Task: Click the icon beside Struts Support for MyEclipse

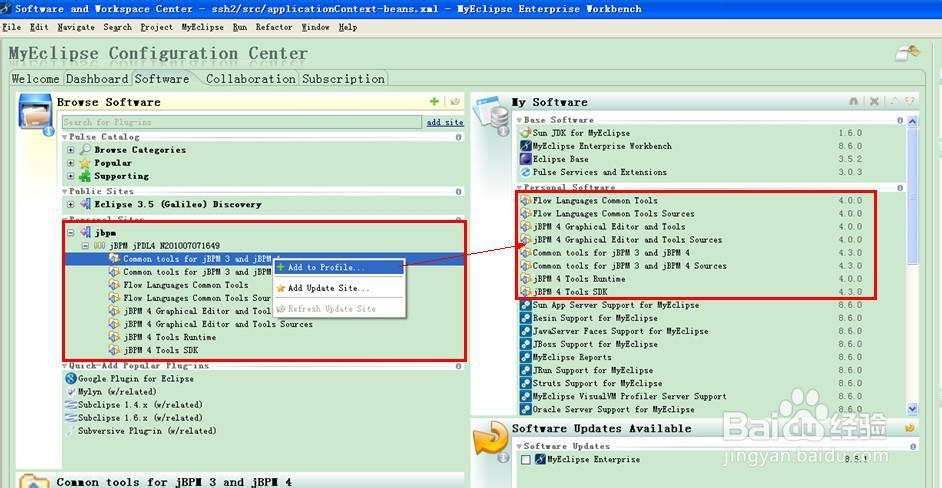Action: point(526,383)
